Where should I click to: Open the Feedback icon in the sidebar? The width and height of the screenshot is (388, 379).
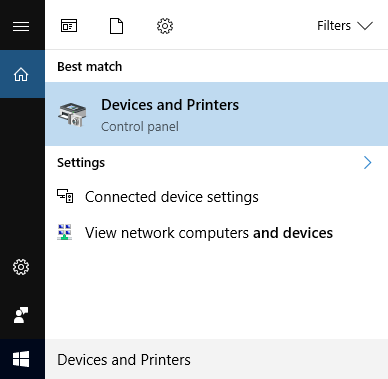(x=21, y=315)
